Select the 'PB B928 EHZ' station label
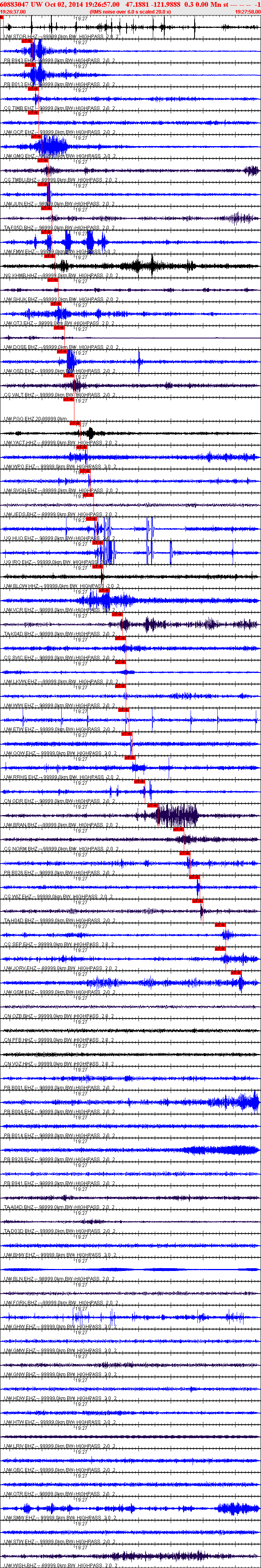Screen dimensions: 261x1568 point(19,1159)
